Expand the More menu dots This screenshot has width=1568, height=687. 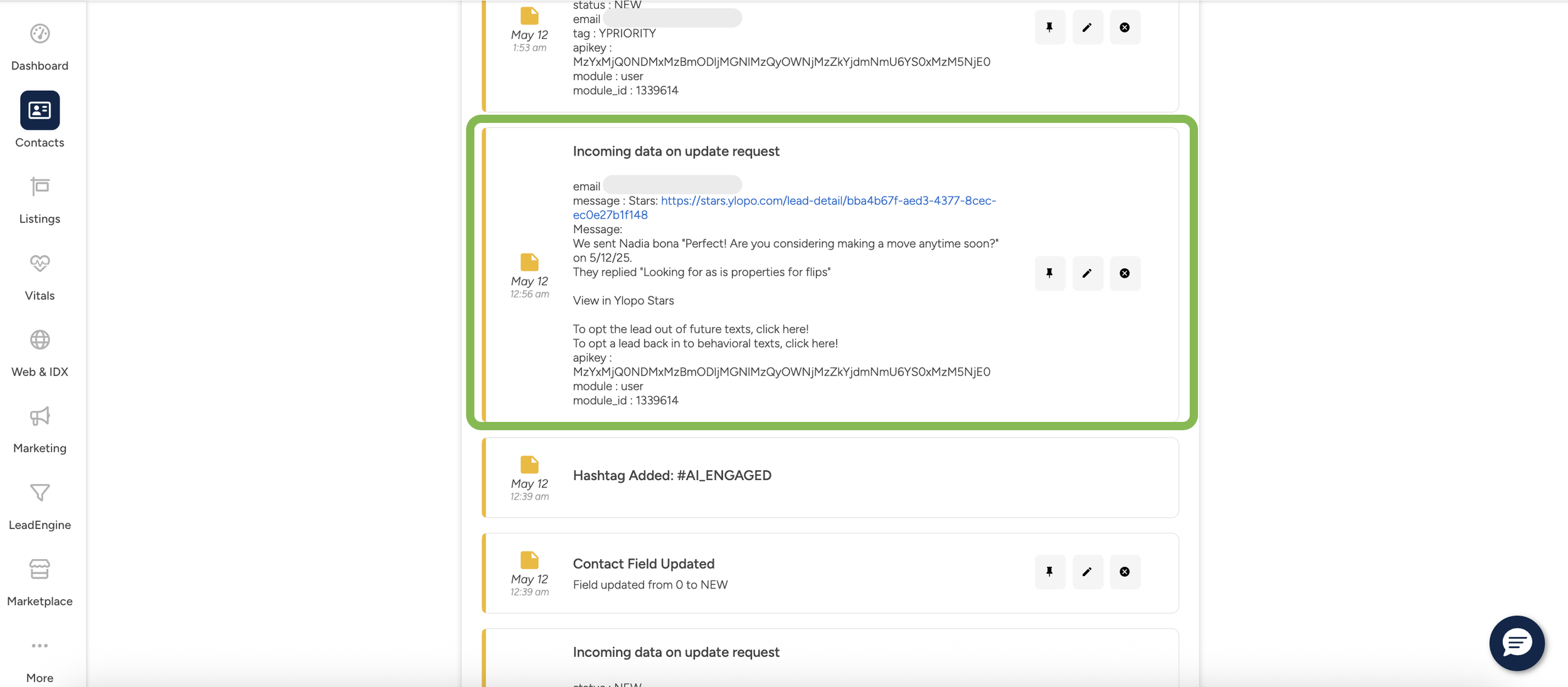(x=40, y=646)
